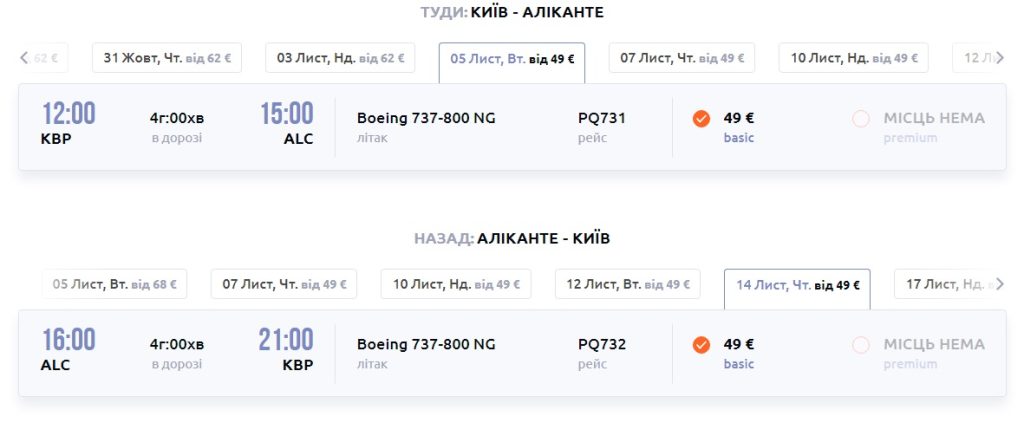Choose outbound date 05 Лист, Вт.

[511, 59]
